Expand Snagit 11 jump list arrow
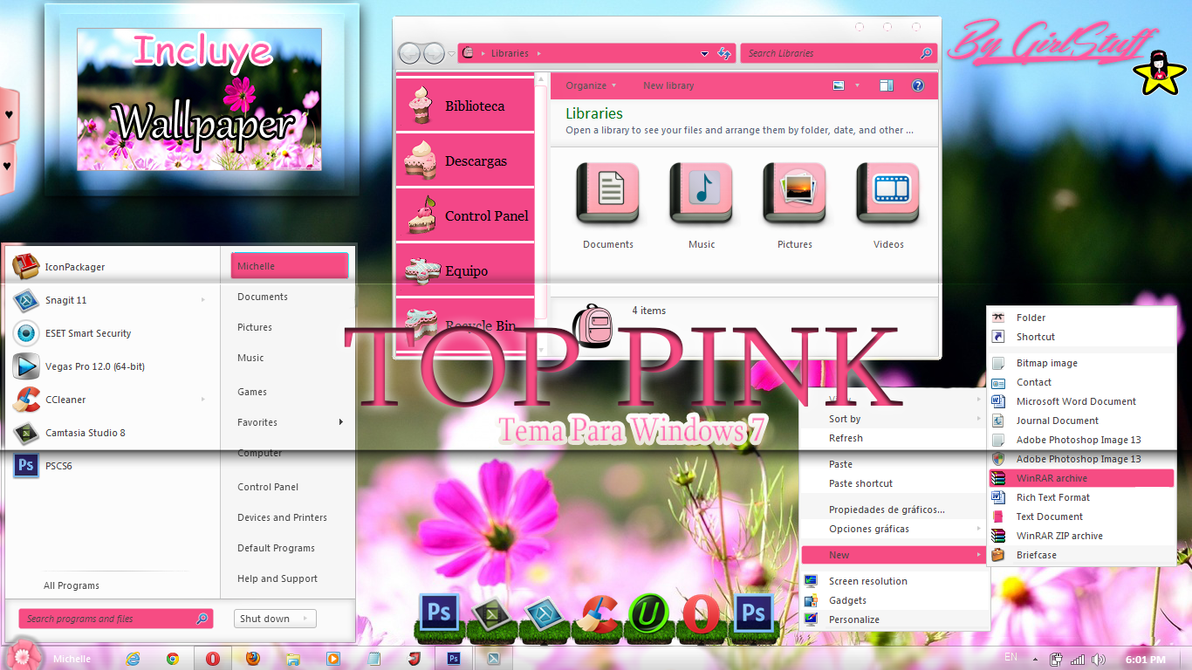 [203, 300]
